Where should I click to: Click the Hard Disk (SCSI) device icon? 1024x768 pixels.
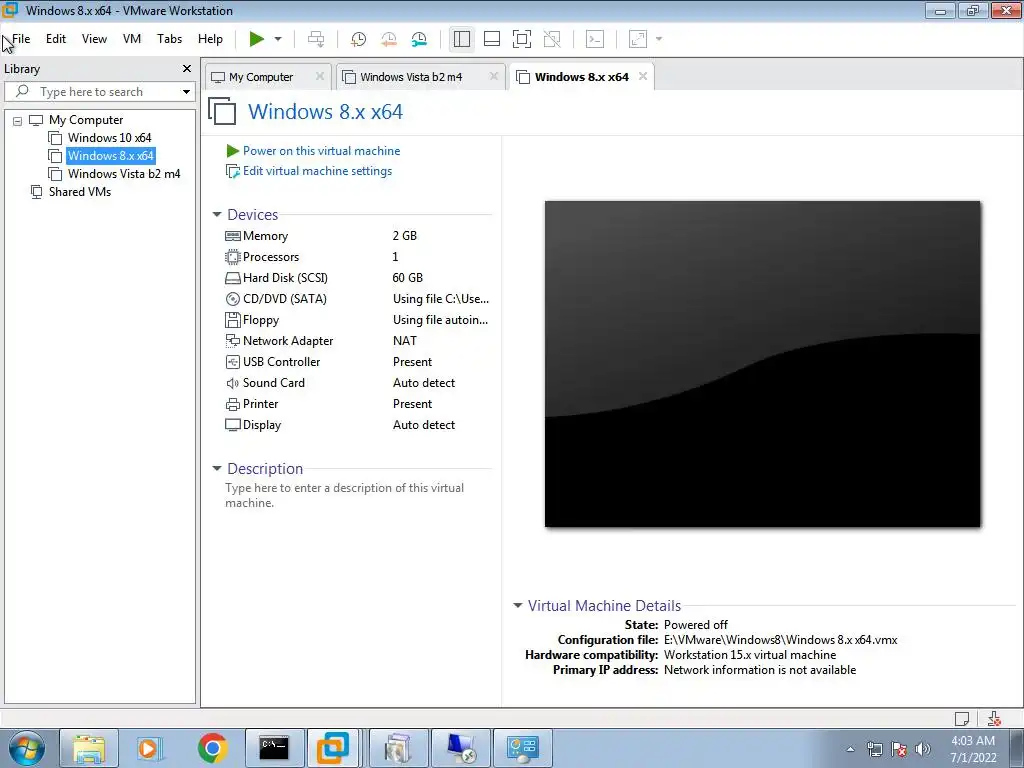[x=232, y=278]
